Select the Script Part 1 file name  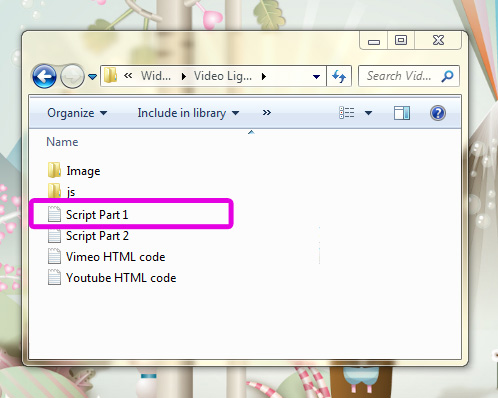pyautogui.click(x=97, y=215)
